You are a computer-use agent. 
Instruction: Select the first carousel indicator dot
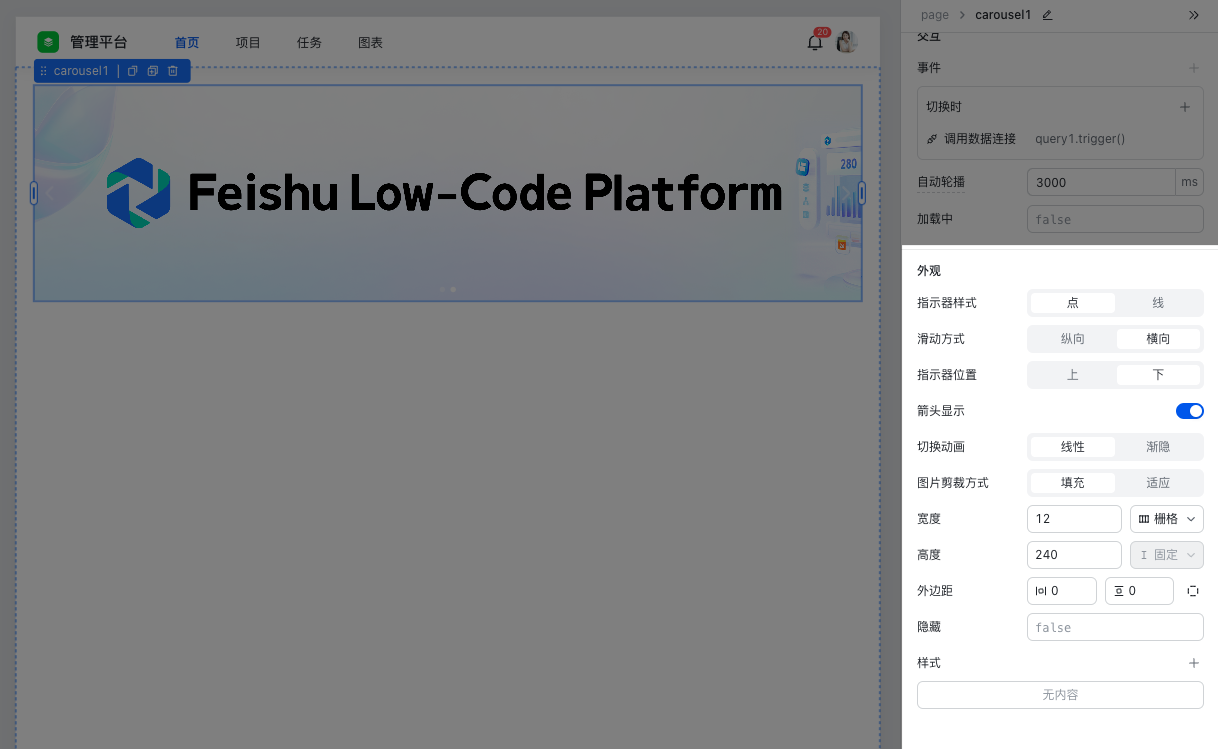[443, 289]
